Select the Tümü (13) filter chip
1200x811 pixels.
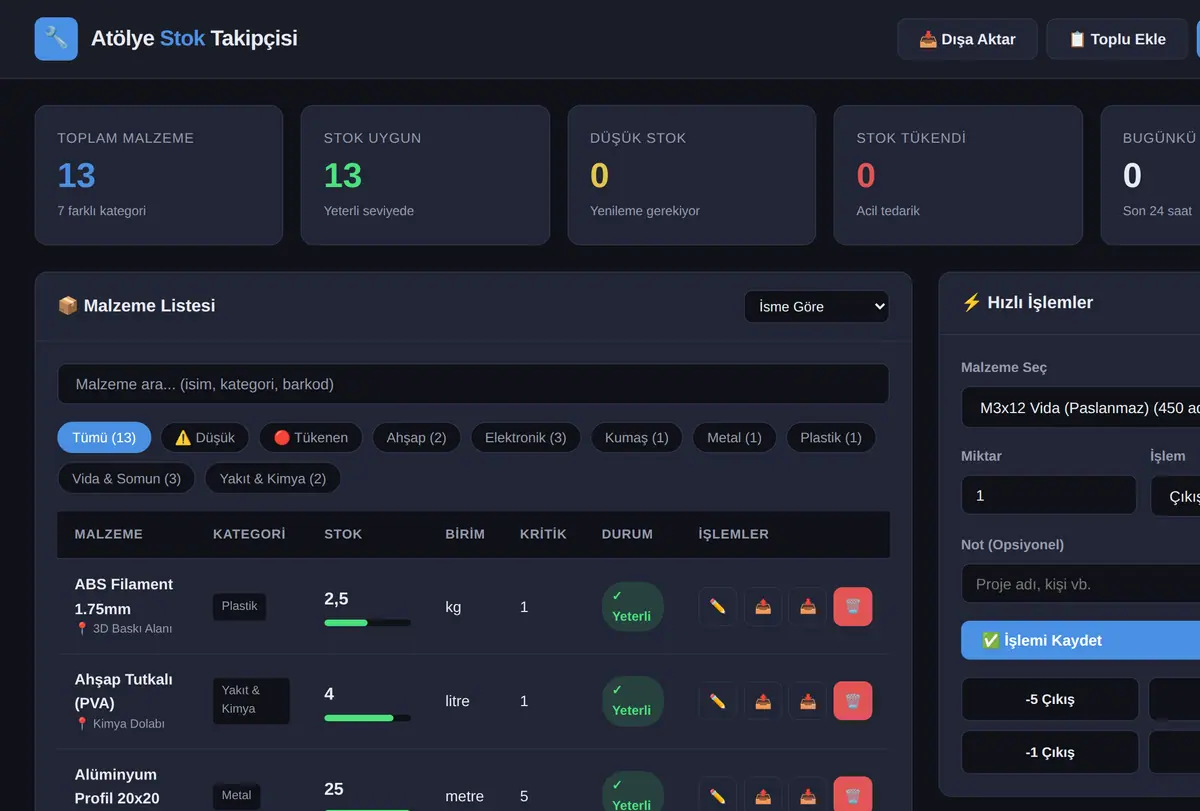coord(104,437)
